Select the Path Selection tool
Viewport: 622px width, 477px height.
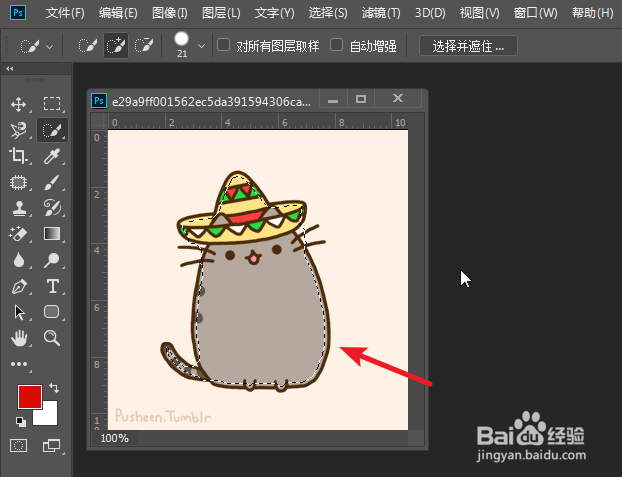(19, 312)
